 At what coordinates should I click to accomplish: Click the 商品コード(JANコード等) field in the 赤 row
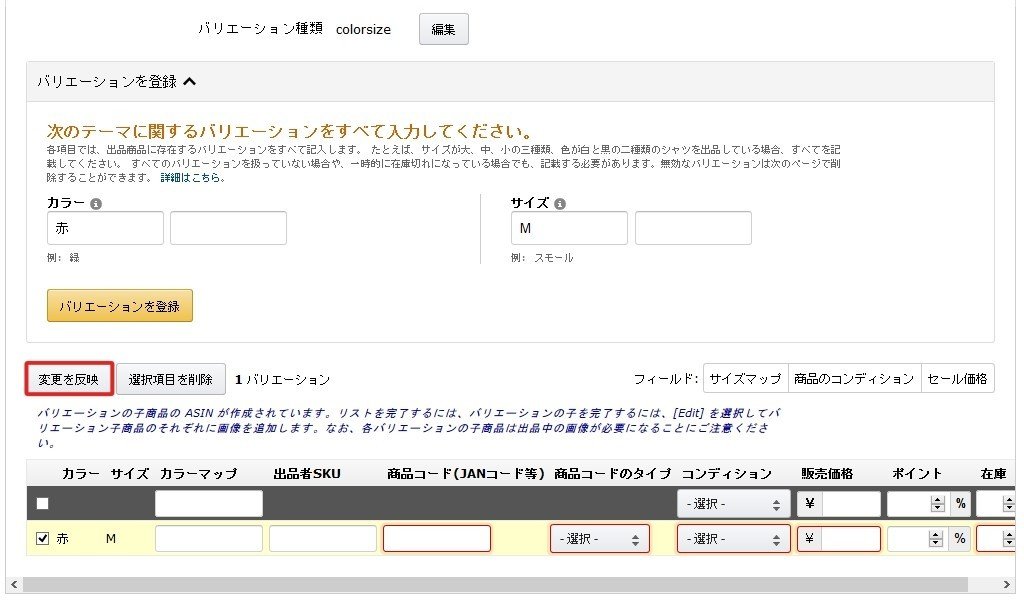(437, 539)
